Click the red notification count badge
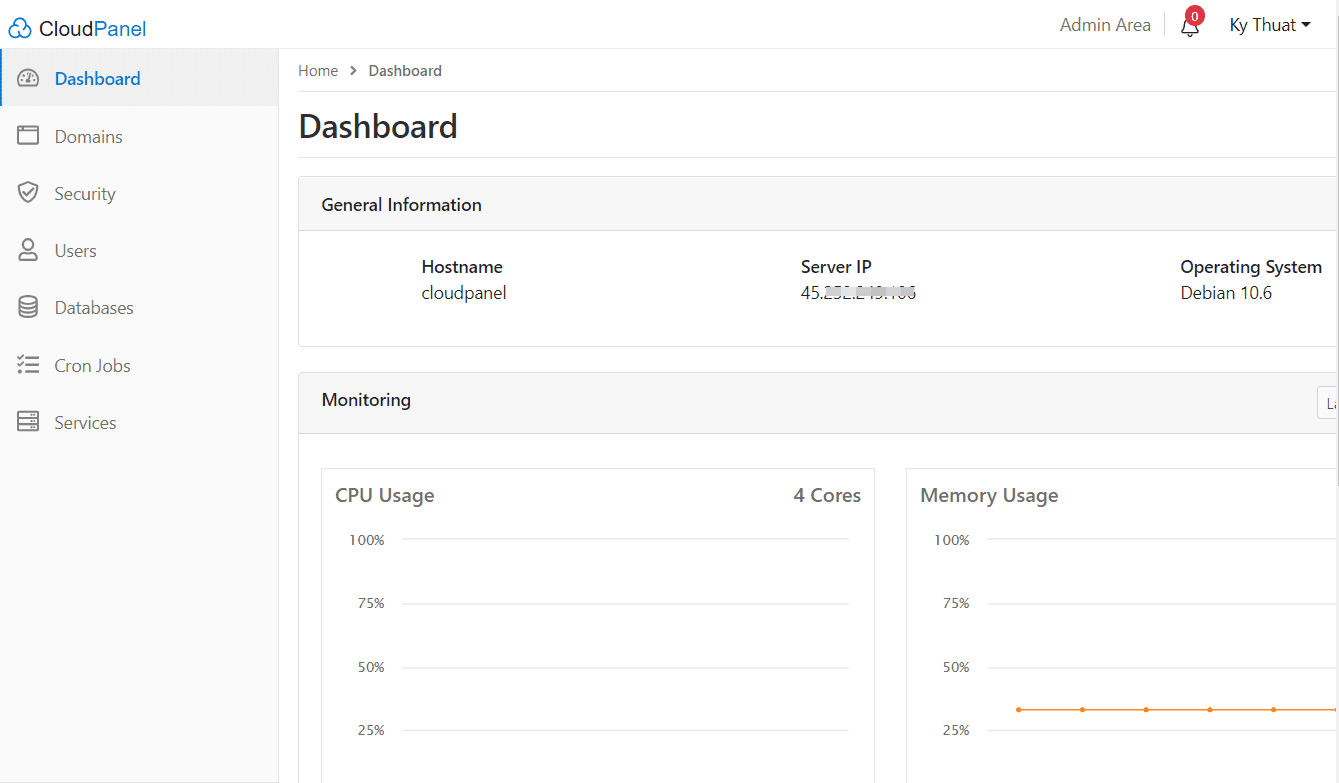Screen dimensions: 1339x783 pos(1194,16)
